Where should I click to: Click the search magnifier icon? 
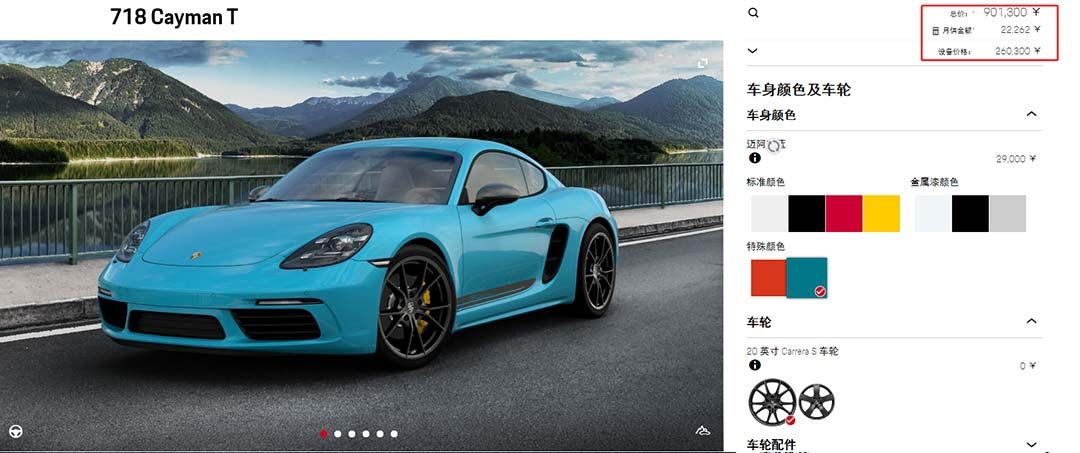(x=753, y=12)
